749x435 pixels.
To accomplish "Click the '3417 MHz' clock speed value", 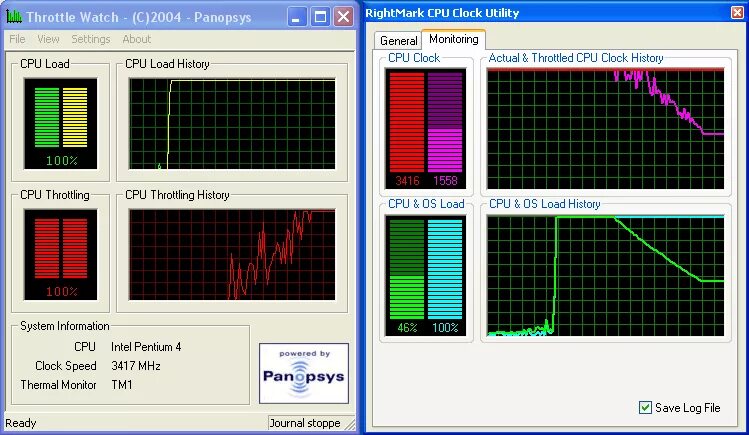I will [x=136, y=366].
